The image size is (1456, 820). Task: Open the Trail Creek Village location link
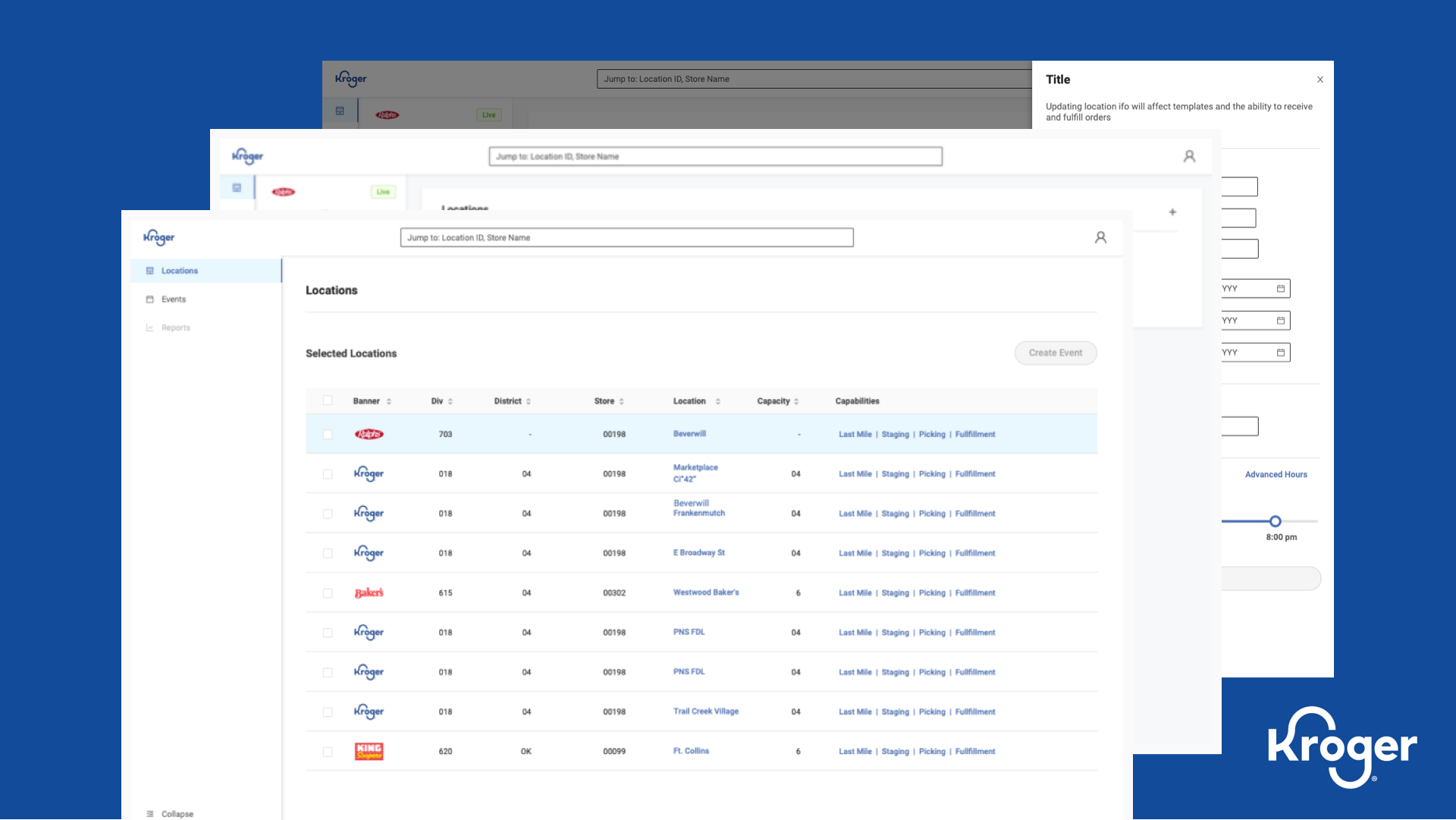[x=705, y=712]
